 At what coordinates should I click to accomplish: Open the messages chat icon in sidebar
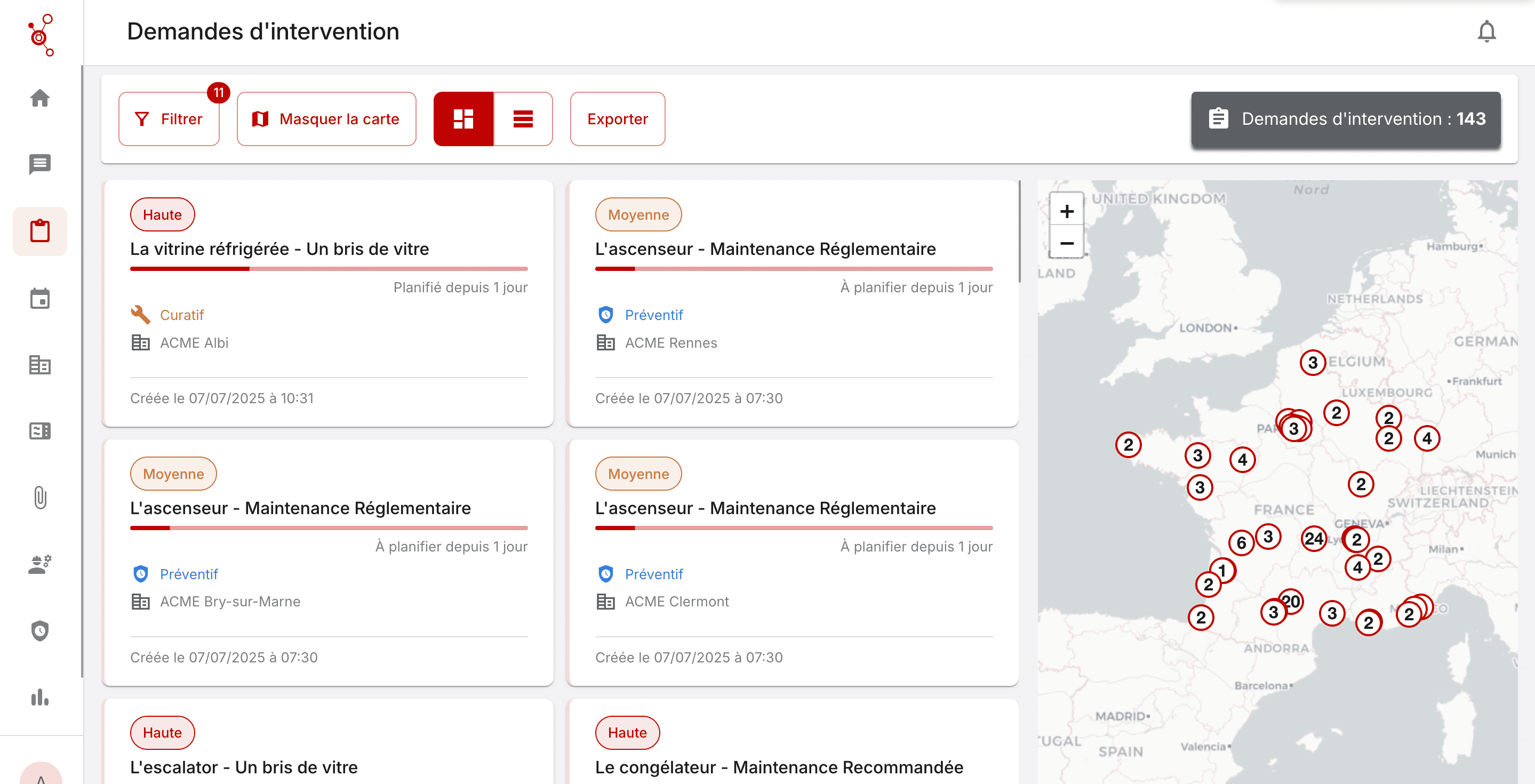click(x=40, y=164)
